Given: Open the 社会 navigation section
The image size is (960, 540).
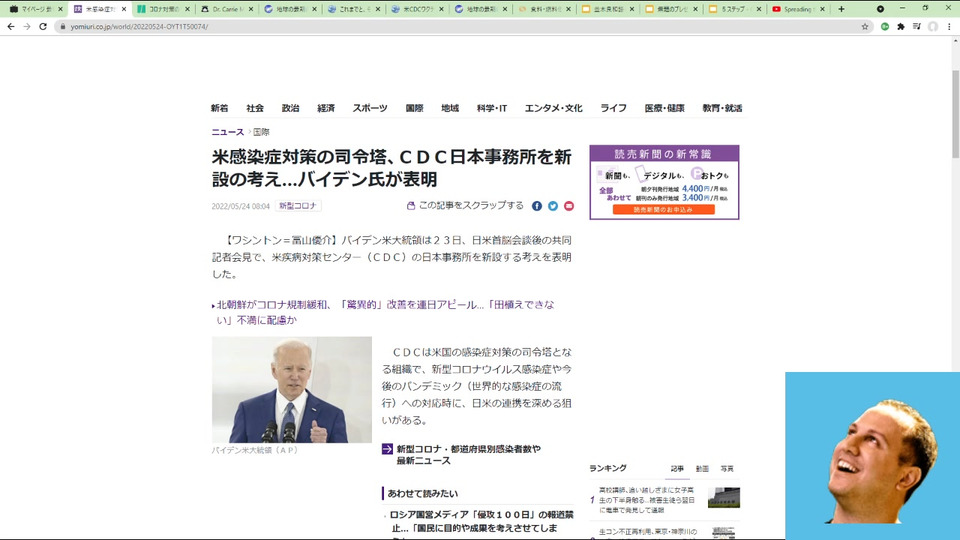Looking at the screenshot, I should pyautogui.click(x=255, y=108).
